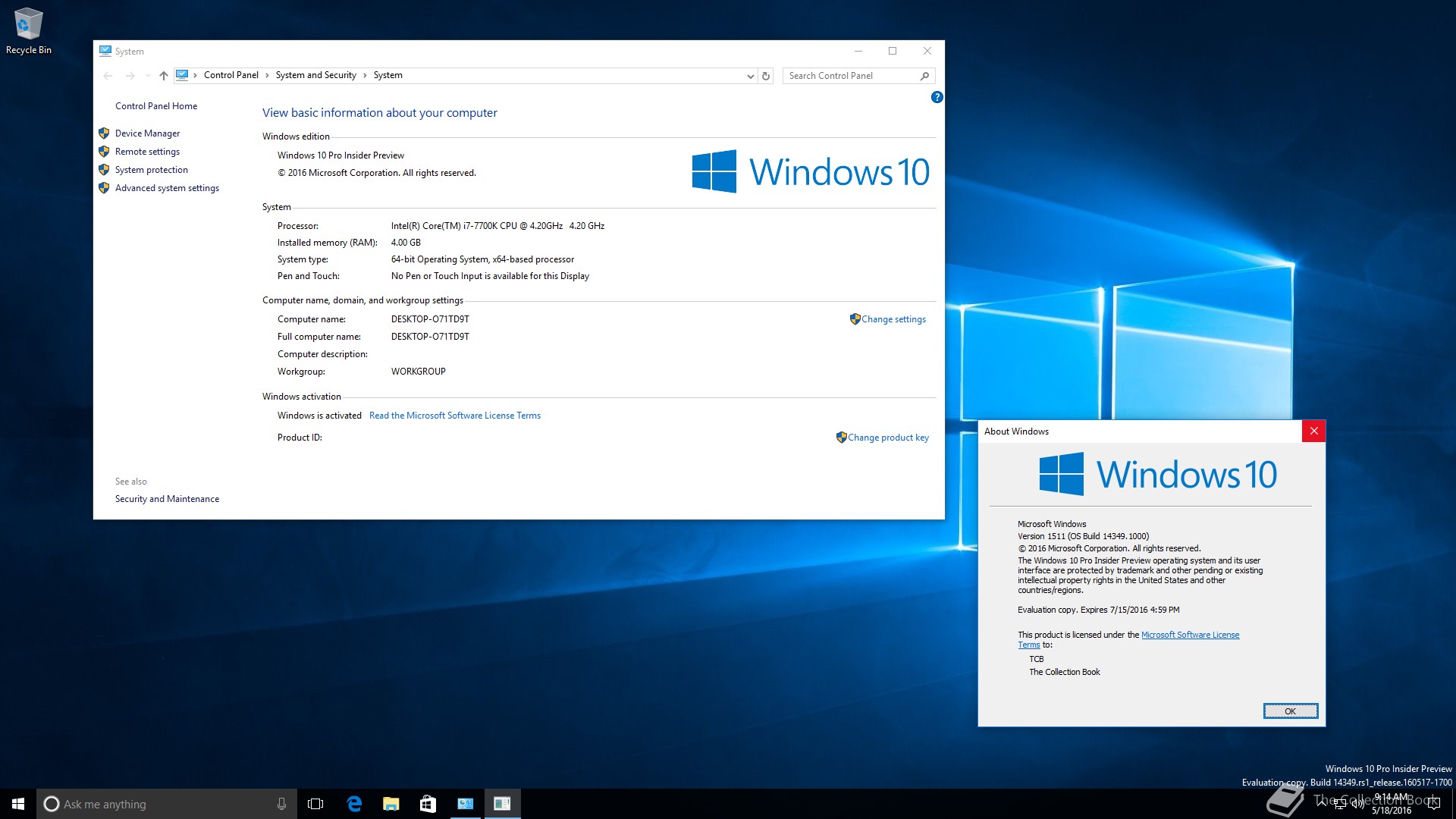Open Microsoft Edge from taskbar
The height and width of the screenshot is (819, 1456).
(354, 804)
